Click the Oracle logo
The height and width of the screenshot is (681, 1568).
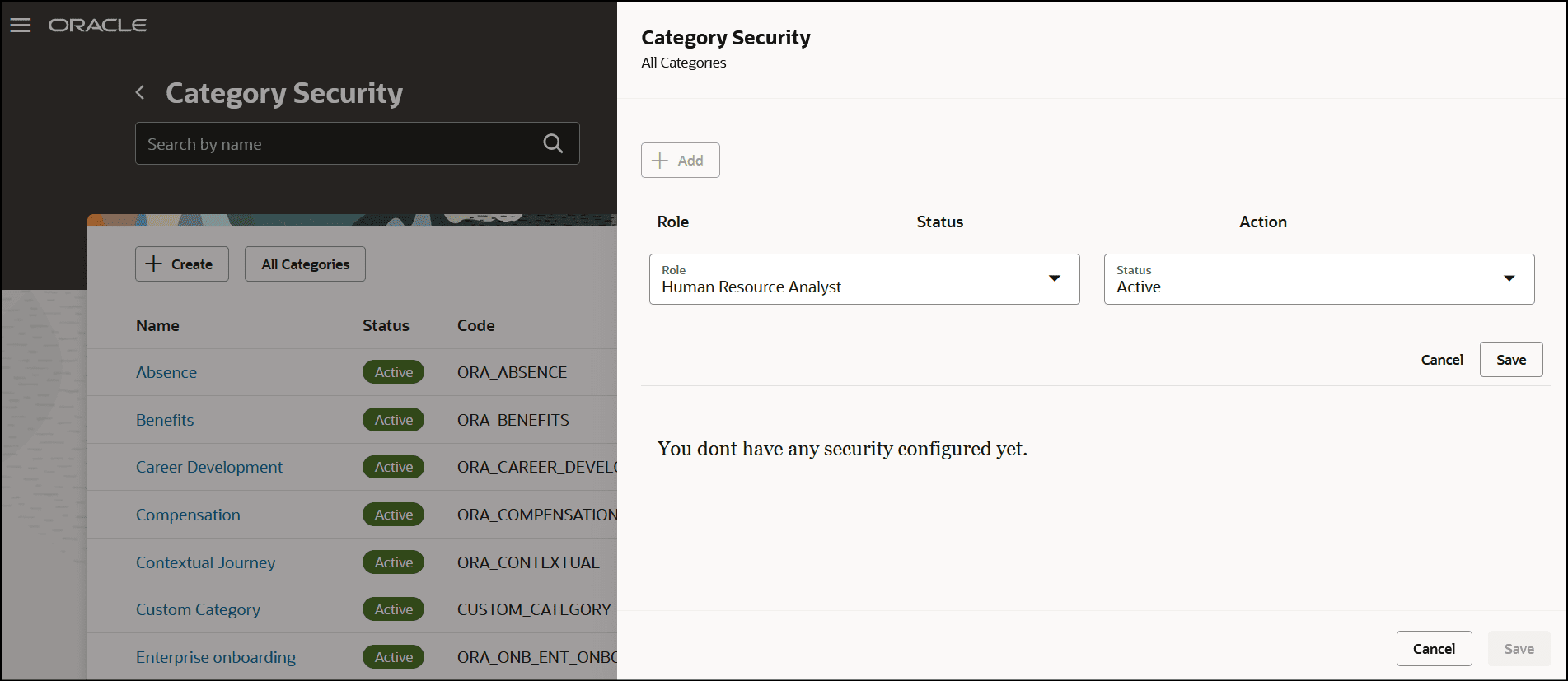pyautogui.click(x=97, y=26)
